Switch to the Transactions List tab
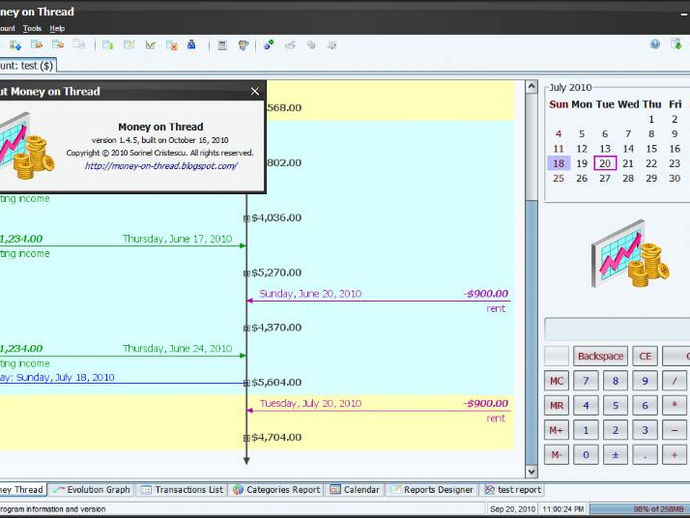Image resolution: width=690 pixels, height=518 pixels. point(183,489)
